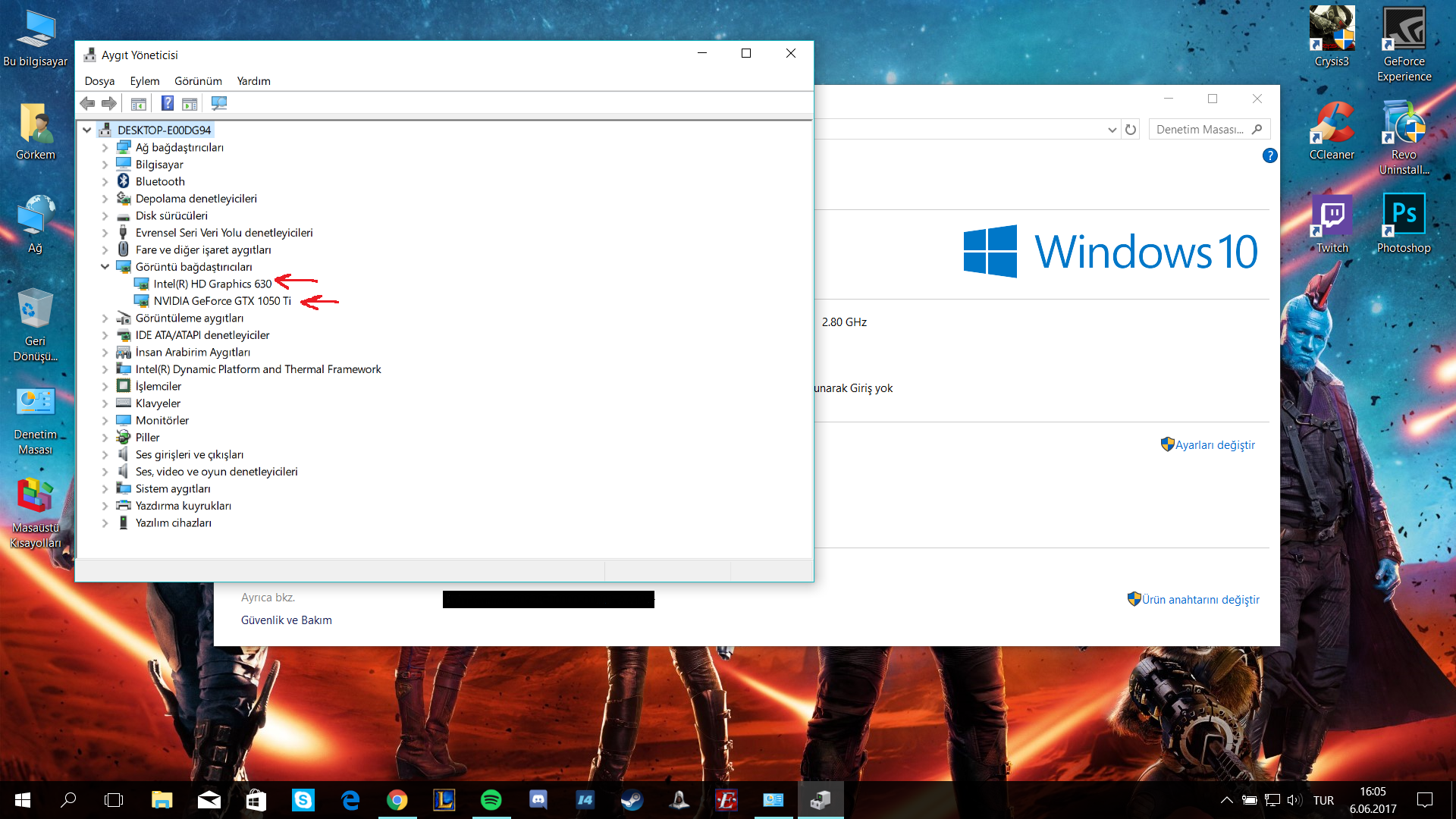
Task: Click the show/hide console tree toolbar icon
Action: (x=138, y=103)
